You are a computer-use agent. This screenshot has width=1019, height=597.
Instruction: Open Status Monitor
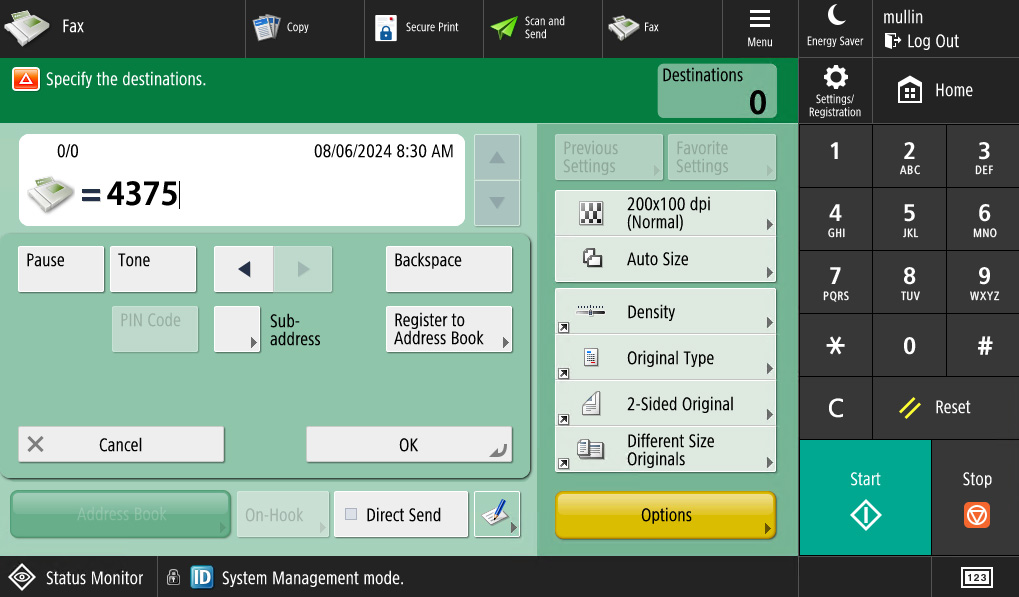[78, 577]
